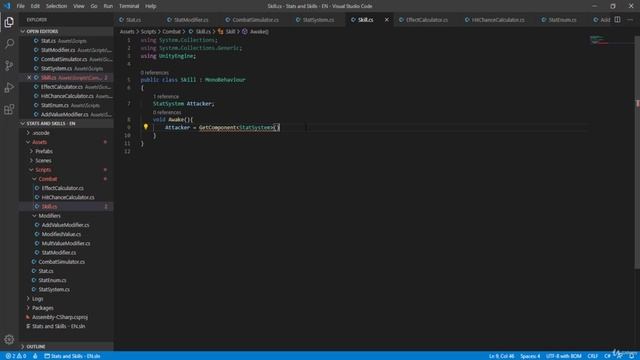Open MultValueModifier.cs in the file tree

(x=66, y=243)
